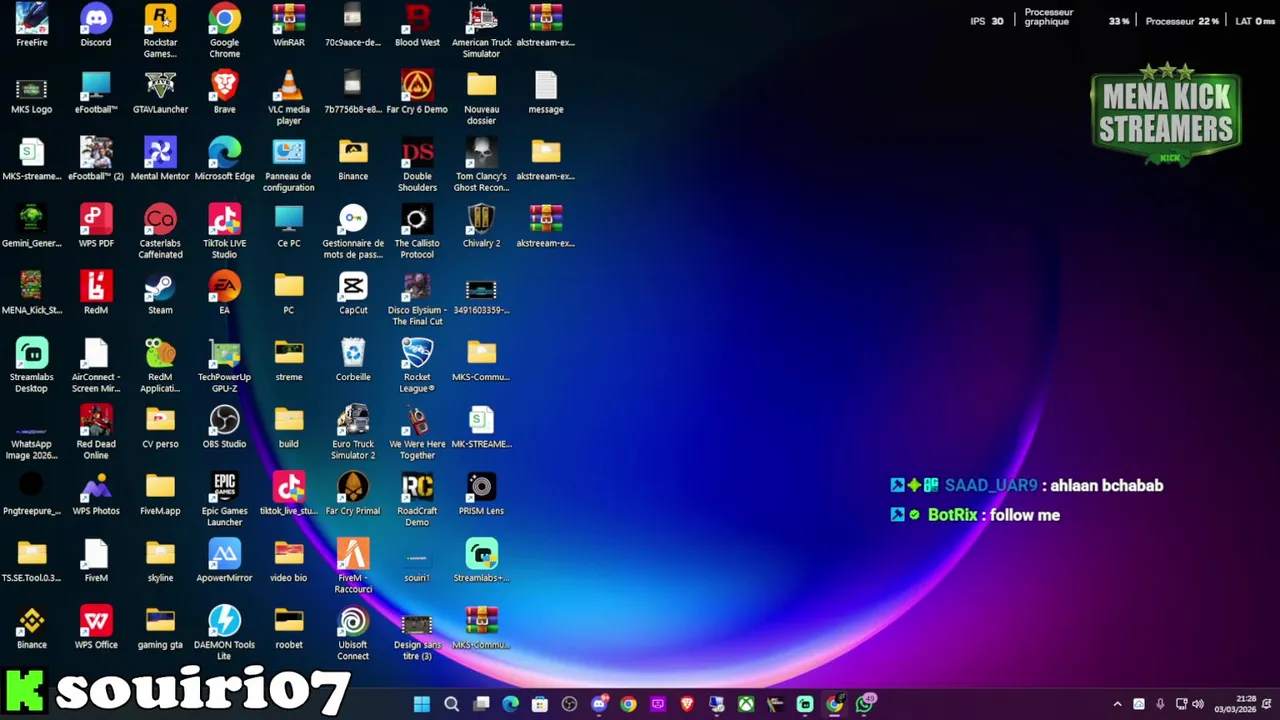1280x720 pixels.
Task: Open American Truck Simulator shortcut
Action: 481,30
